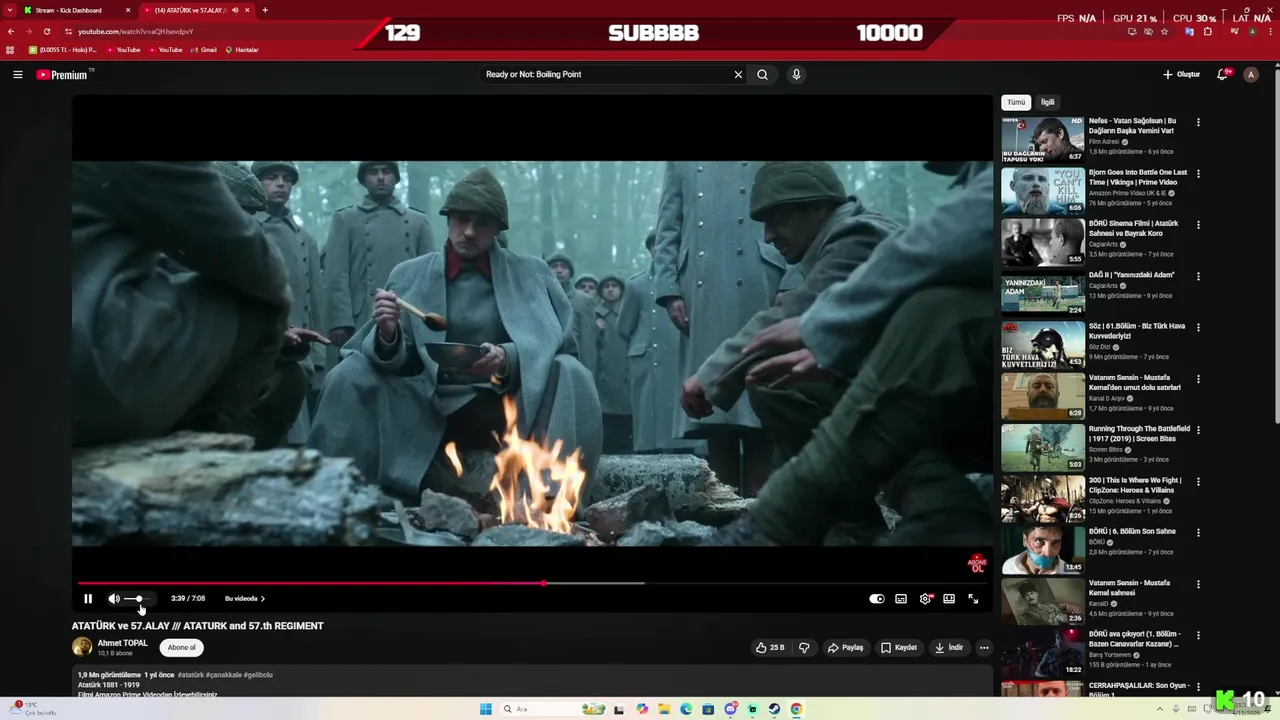
Task: Click the 'Abone Ol' watermark in video
Action: [x=977, y=564]
